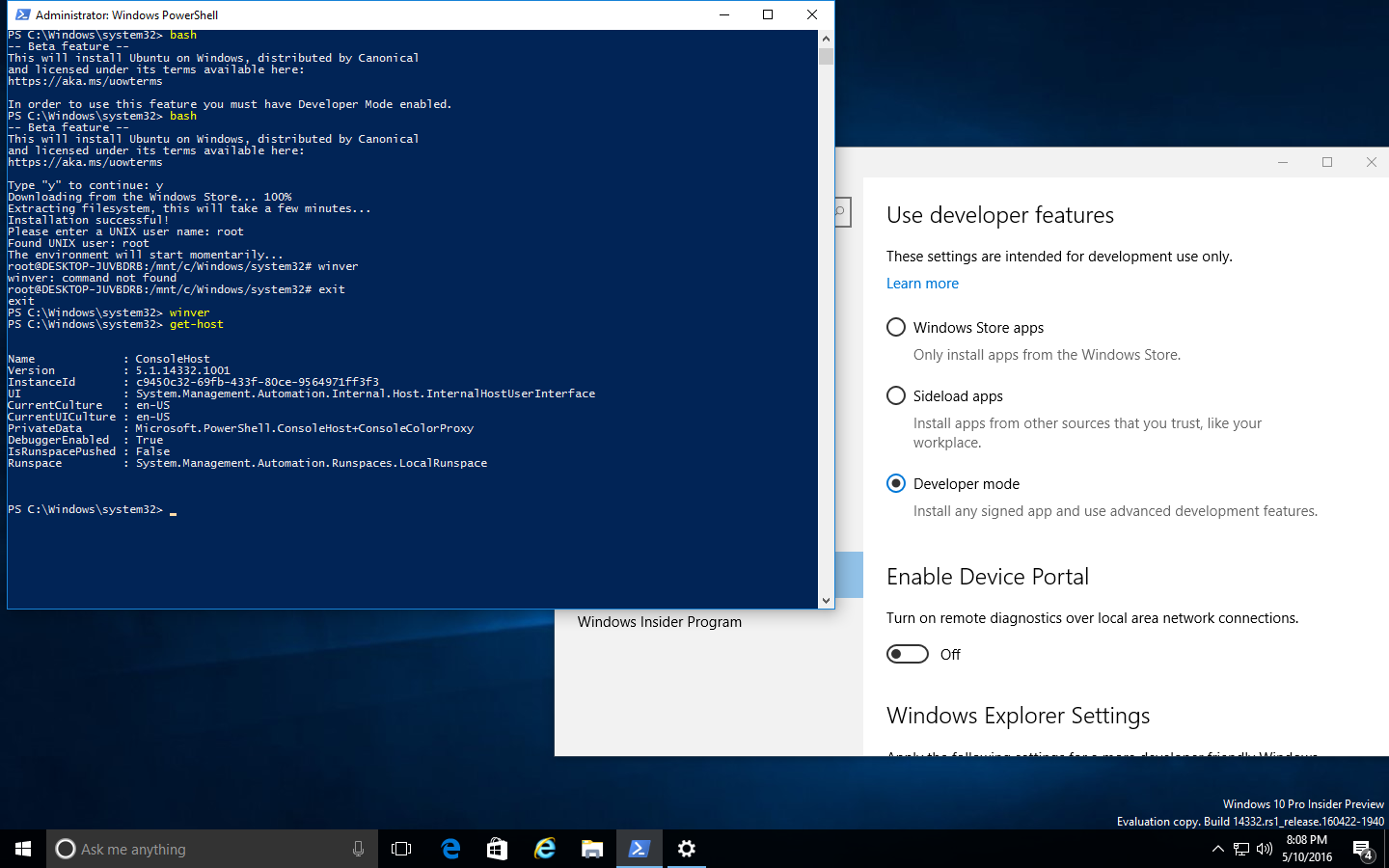
Task: Enable the Device Portal toggle
Action: tap(907, 654)
